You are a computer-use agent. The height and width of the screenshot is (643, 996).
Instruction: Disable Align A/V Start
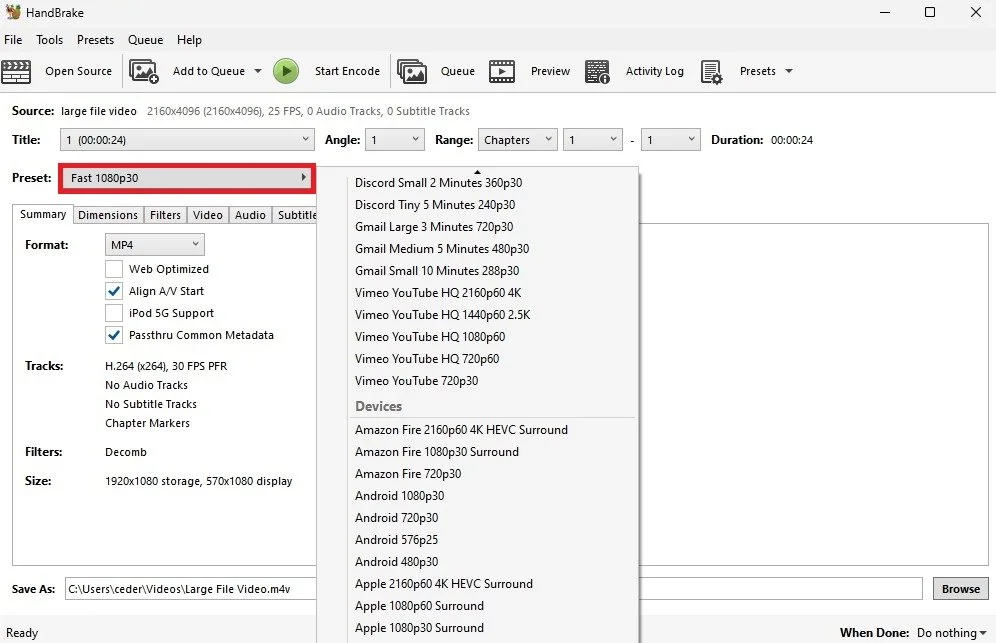point(115,291)
